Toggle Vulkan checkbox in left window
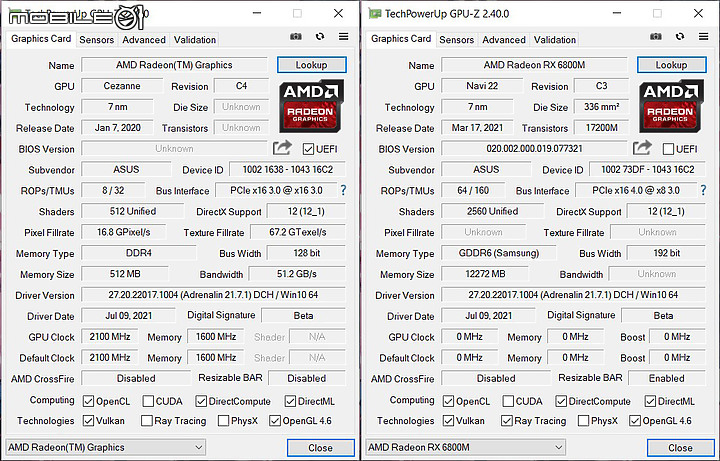Image resolution: width=720 pixels, height=461 pixels. tap(89, 421)
